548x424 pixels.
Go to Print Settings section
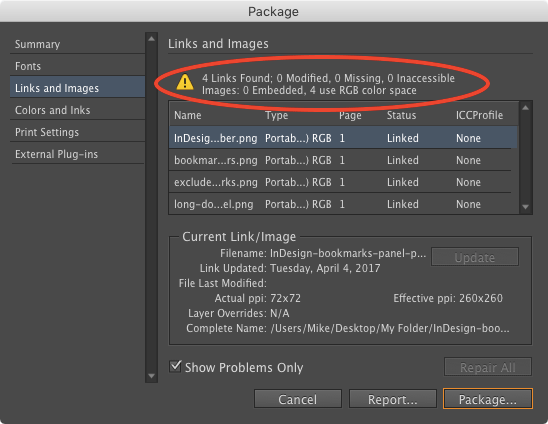77,132
